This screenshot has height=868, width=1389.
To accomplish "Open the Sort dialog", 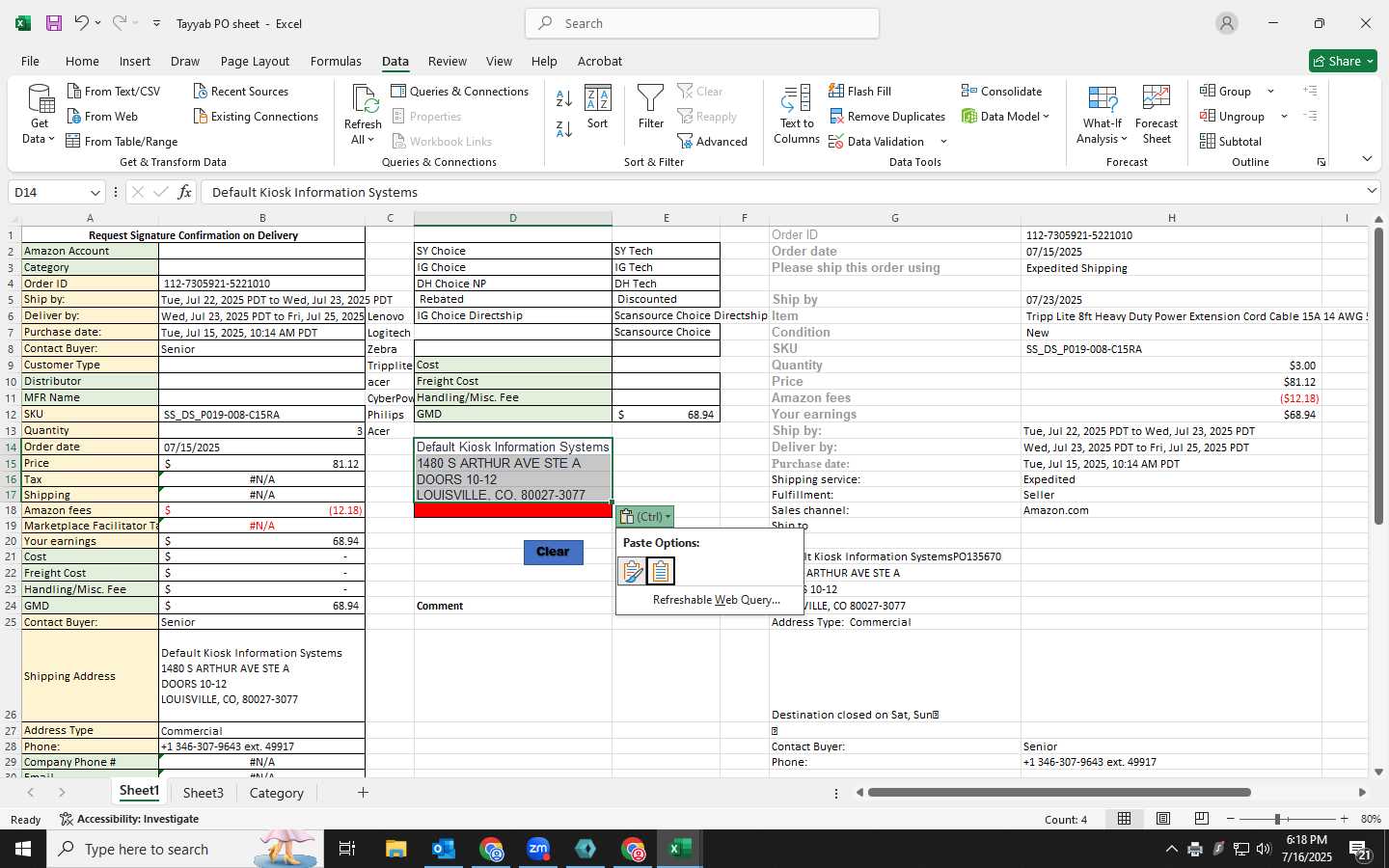I will 598,107.
